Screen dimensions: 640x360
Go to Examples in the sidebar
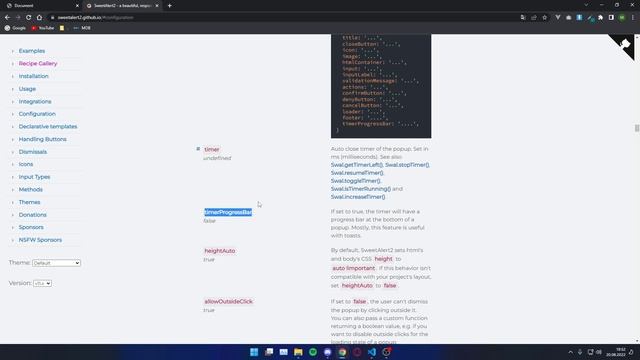[x=32, y=51]
